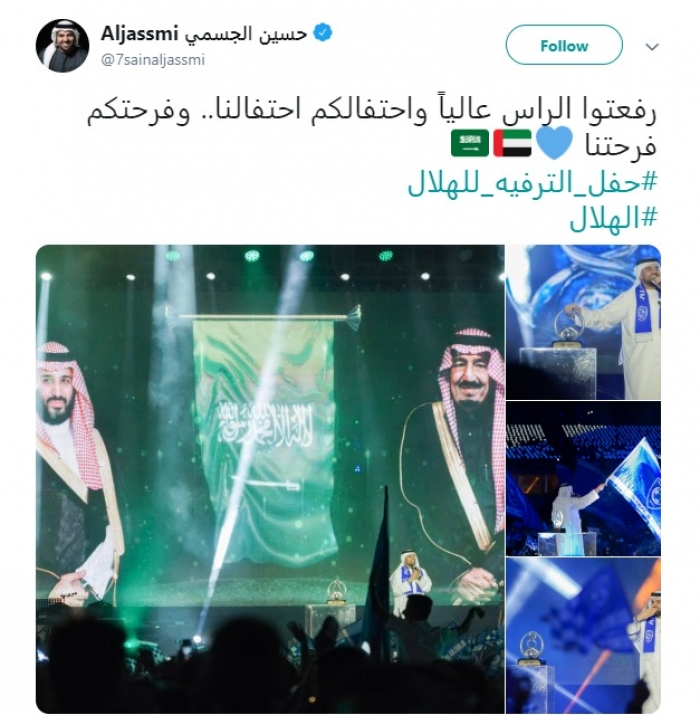This screenshot has width=700, height=715.
Task: Expand the tweet options chevron menu
Action: pos(653,47)
